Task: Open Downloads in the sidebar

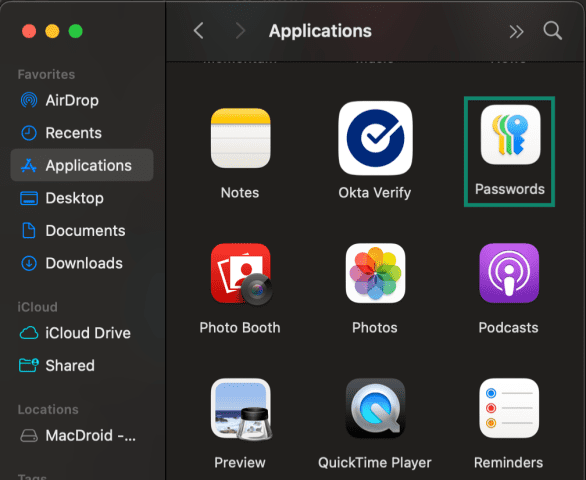Action: [x=82, y=263]
